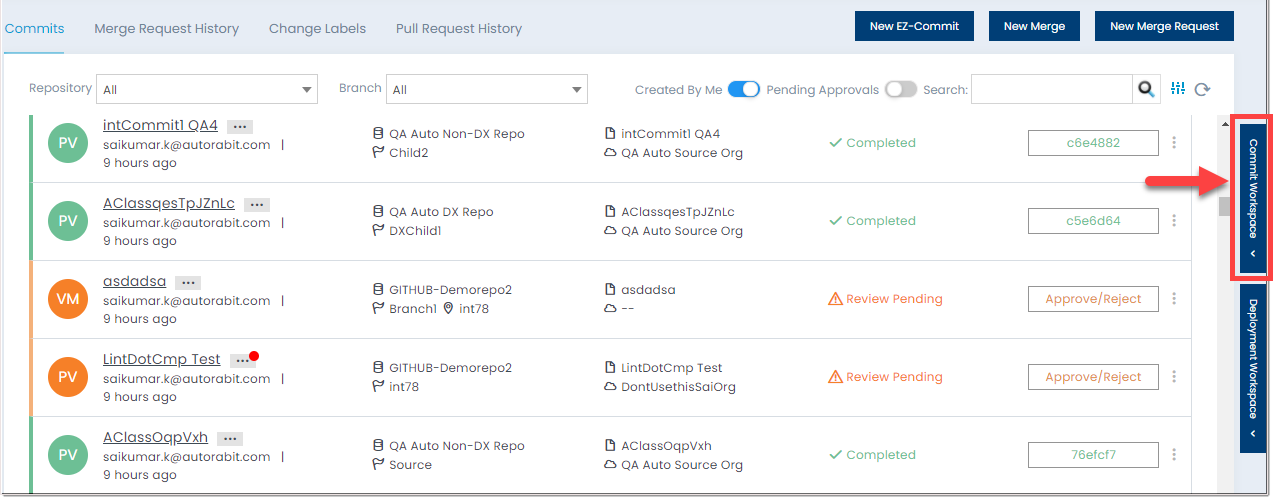Open the Pull Request History tab
The image size is (1273, 500).
point(459,28)
